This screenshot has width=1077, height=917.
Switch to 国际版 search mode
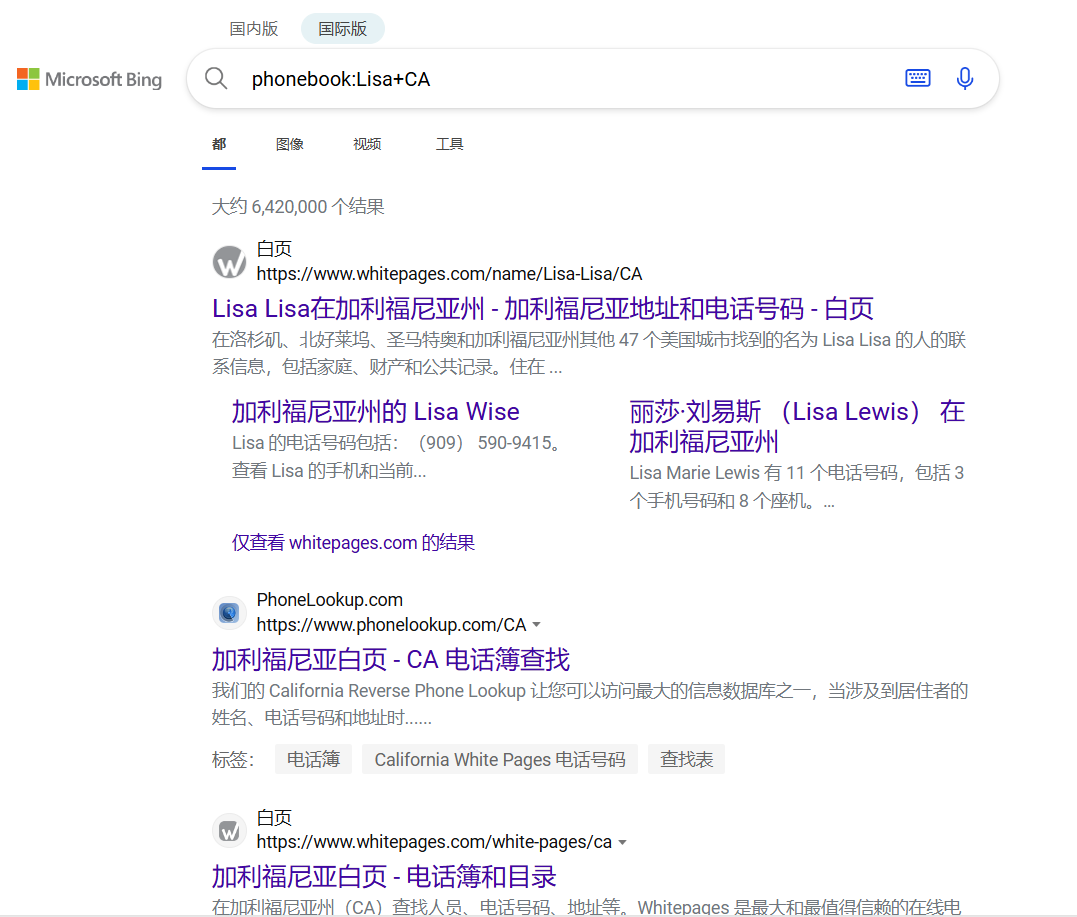pyautogui.click(x=343, y=29)
